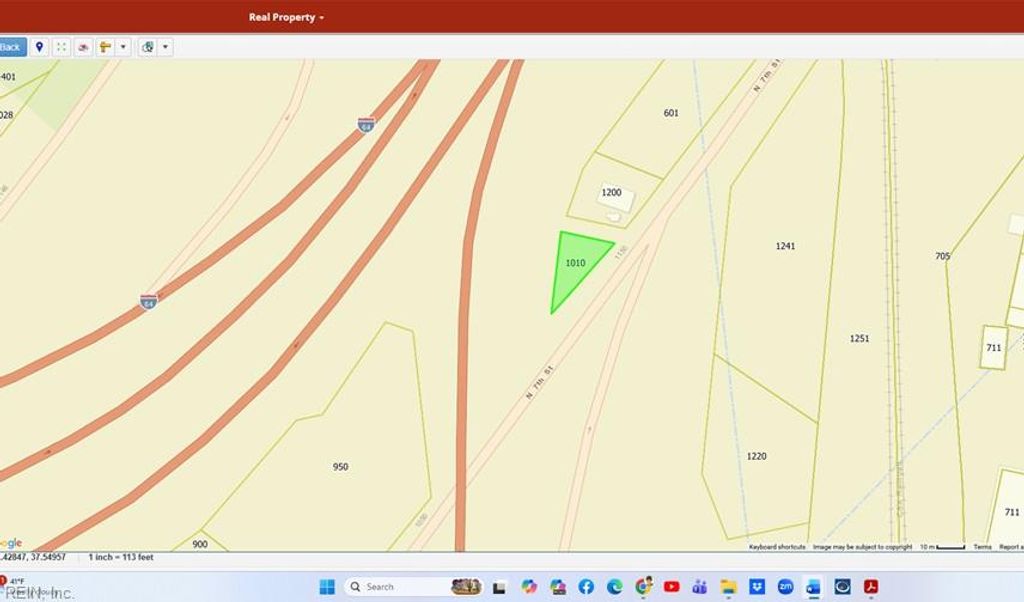Click parcel 950 on the map

click(340, 467)
